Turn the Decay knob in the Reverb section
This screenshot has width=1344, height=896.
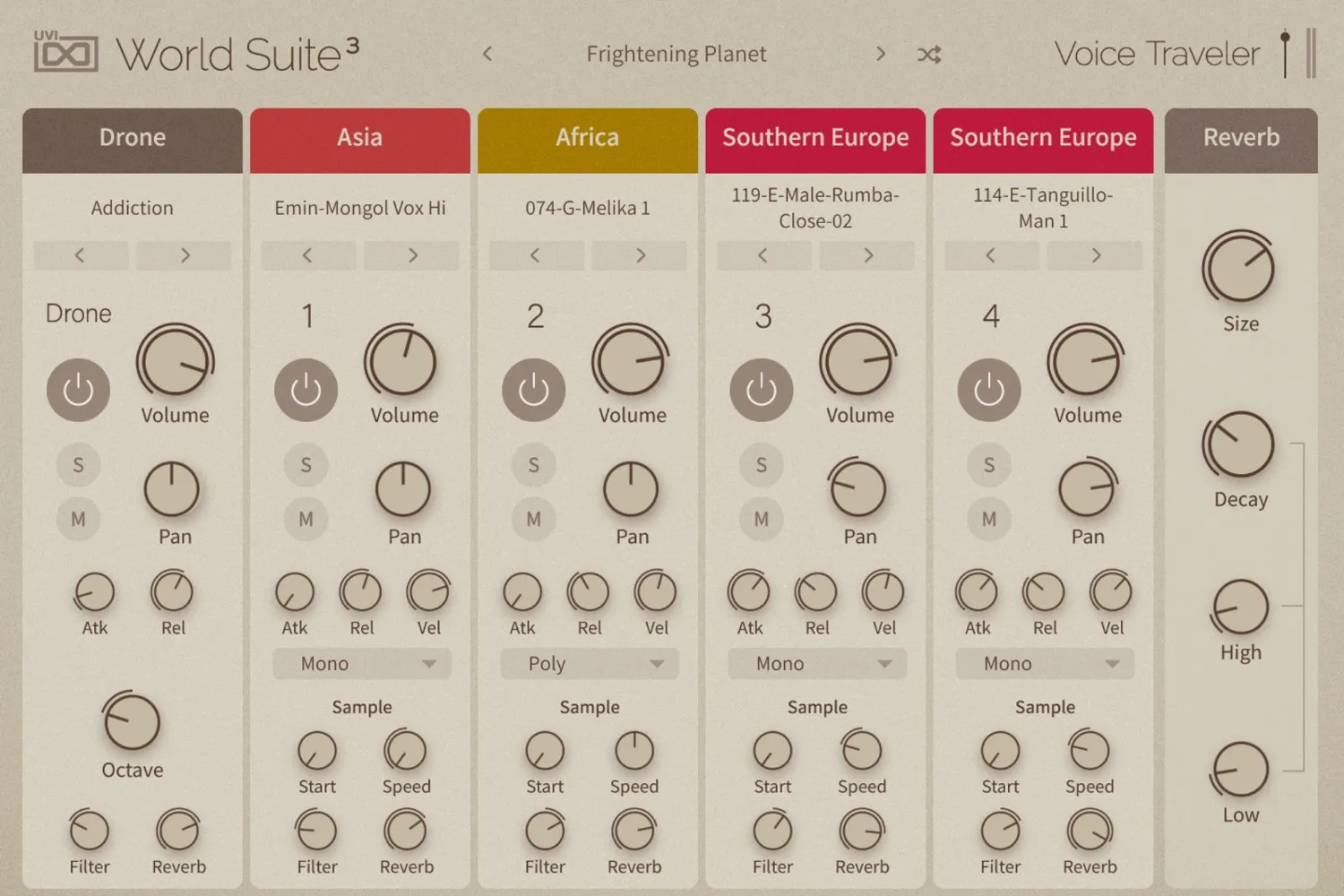1240,444
